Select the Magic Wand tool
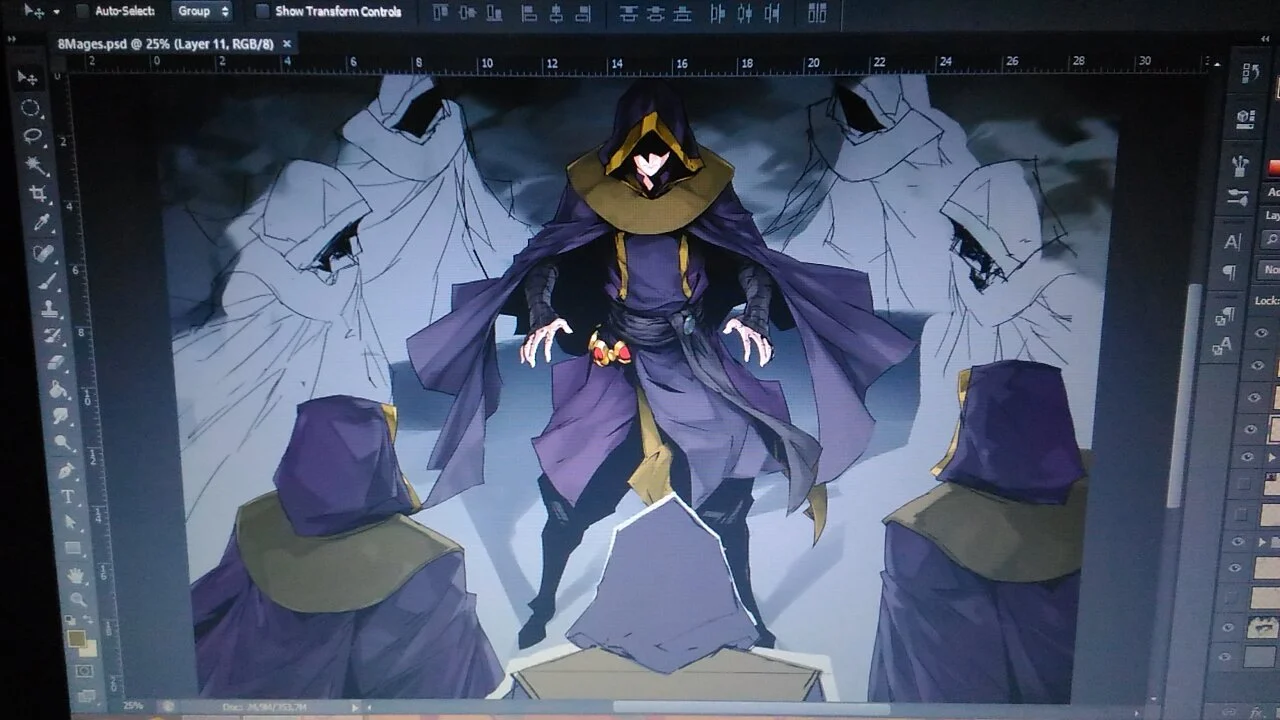 [x=37, y=164]
